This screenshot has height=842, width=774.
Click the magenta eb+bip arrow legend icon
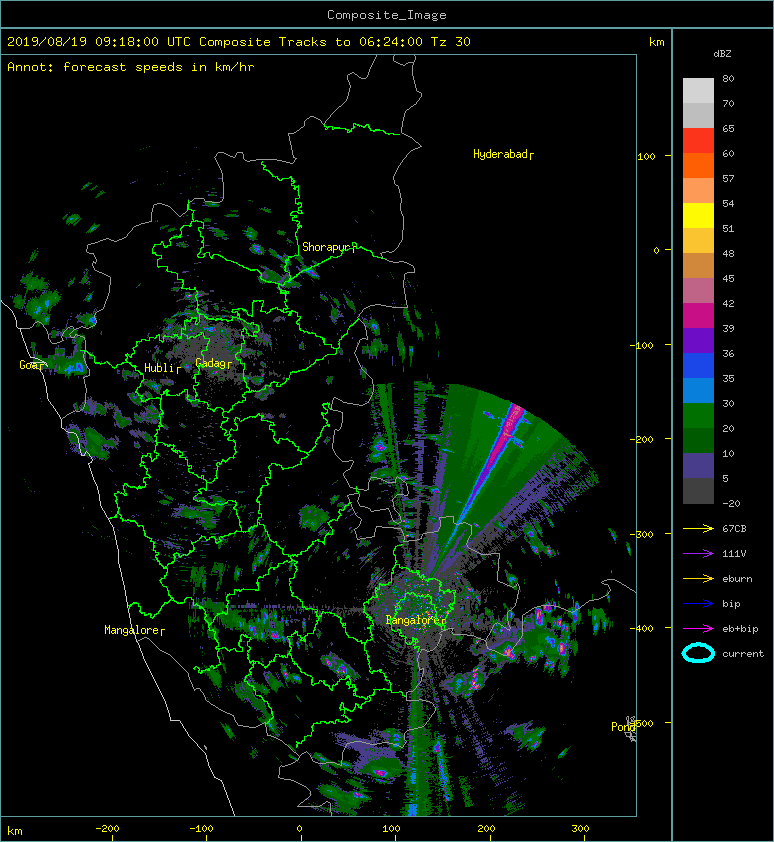click(x=698, y=628)
